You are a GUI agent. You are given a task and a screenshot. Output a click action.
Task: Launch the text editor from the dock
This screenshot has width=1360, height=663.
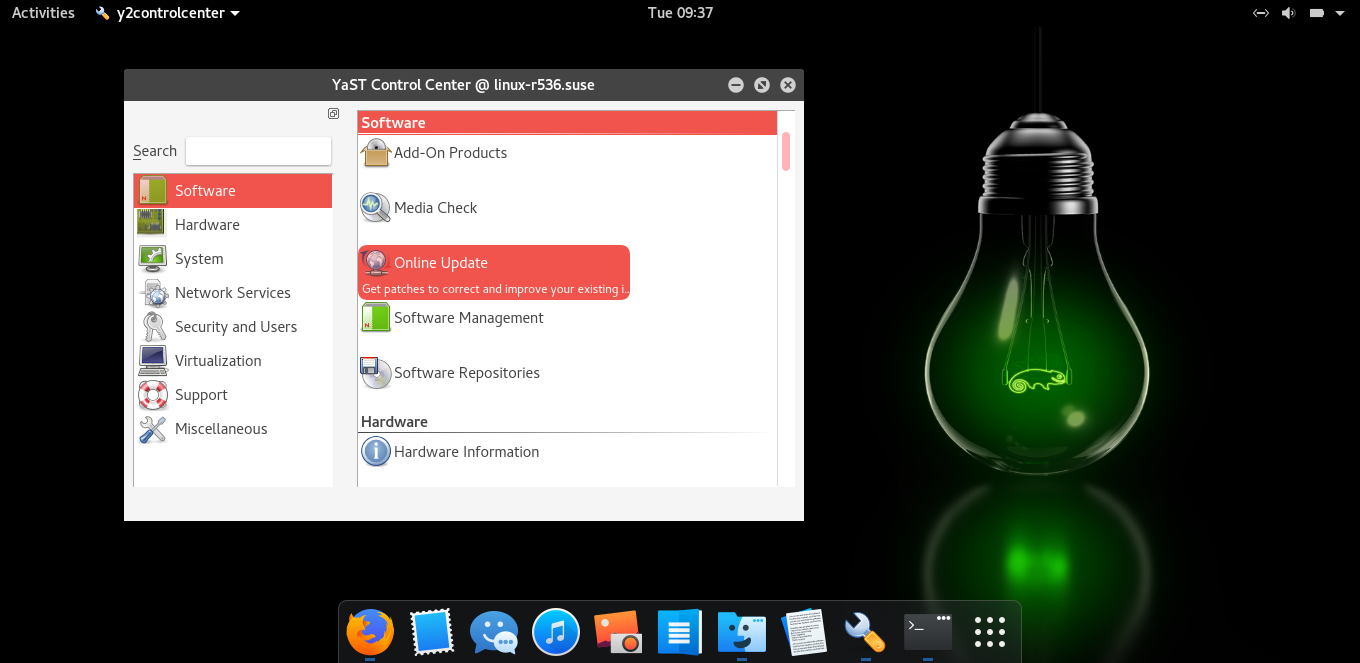click(804, 632)
